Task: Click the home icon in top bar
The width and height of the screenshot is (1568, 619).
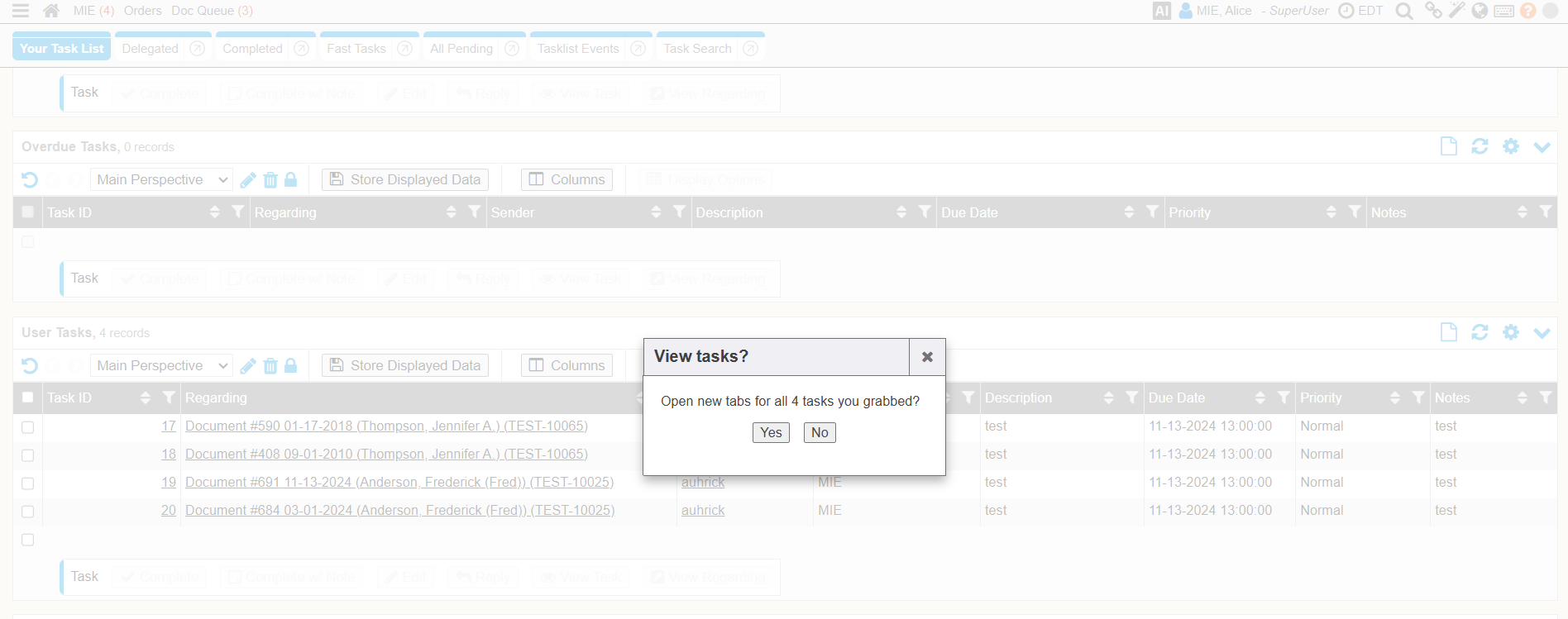Action: click(51, 11)
